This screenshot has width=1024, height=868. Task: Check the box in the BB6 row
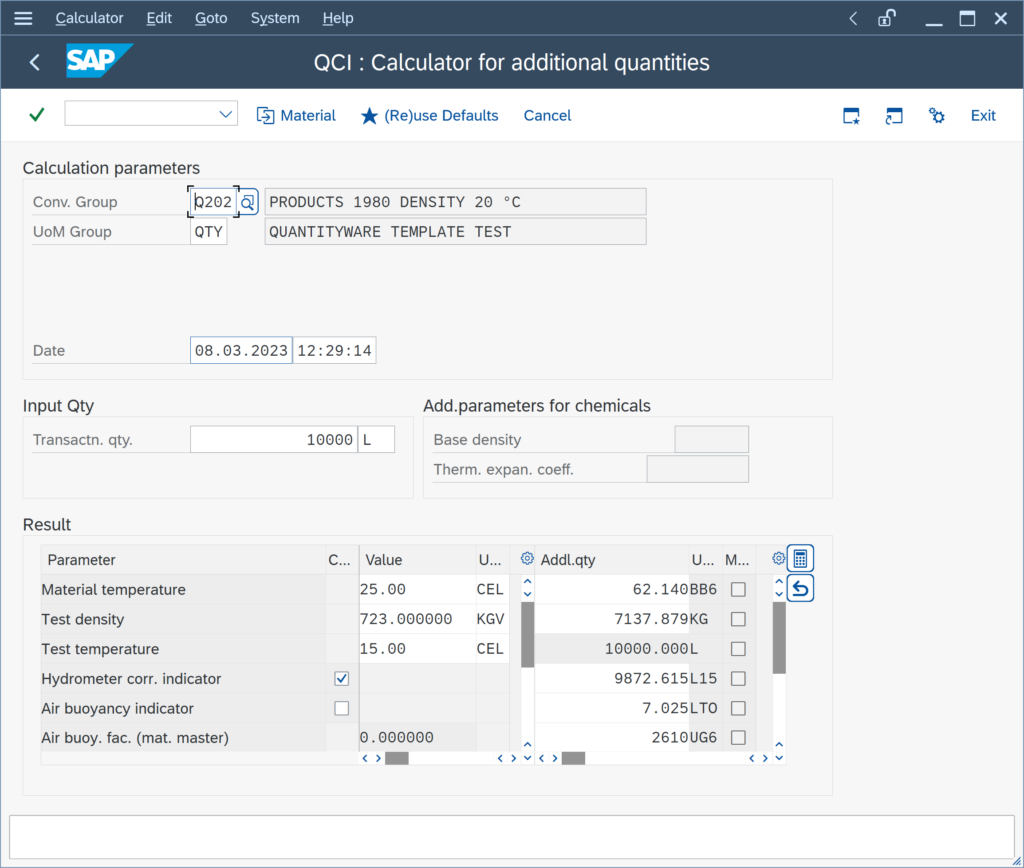coord(738,589)
